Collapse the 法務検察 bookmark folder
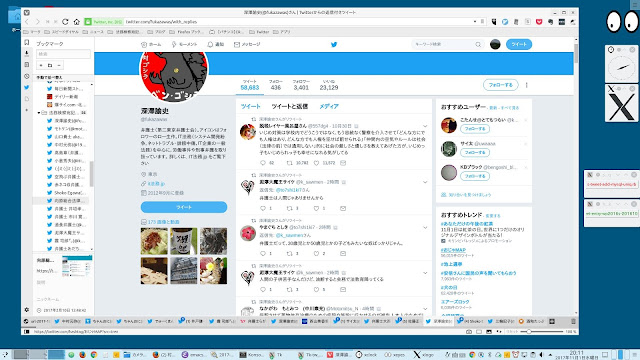The width and height of the screenshot is (640, 360). point(39,113)
